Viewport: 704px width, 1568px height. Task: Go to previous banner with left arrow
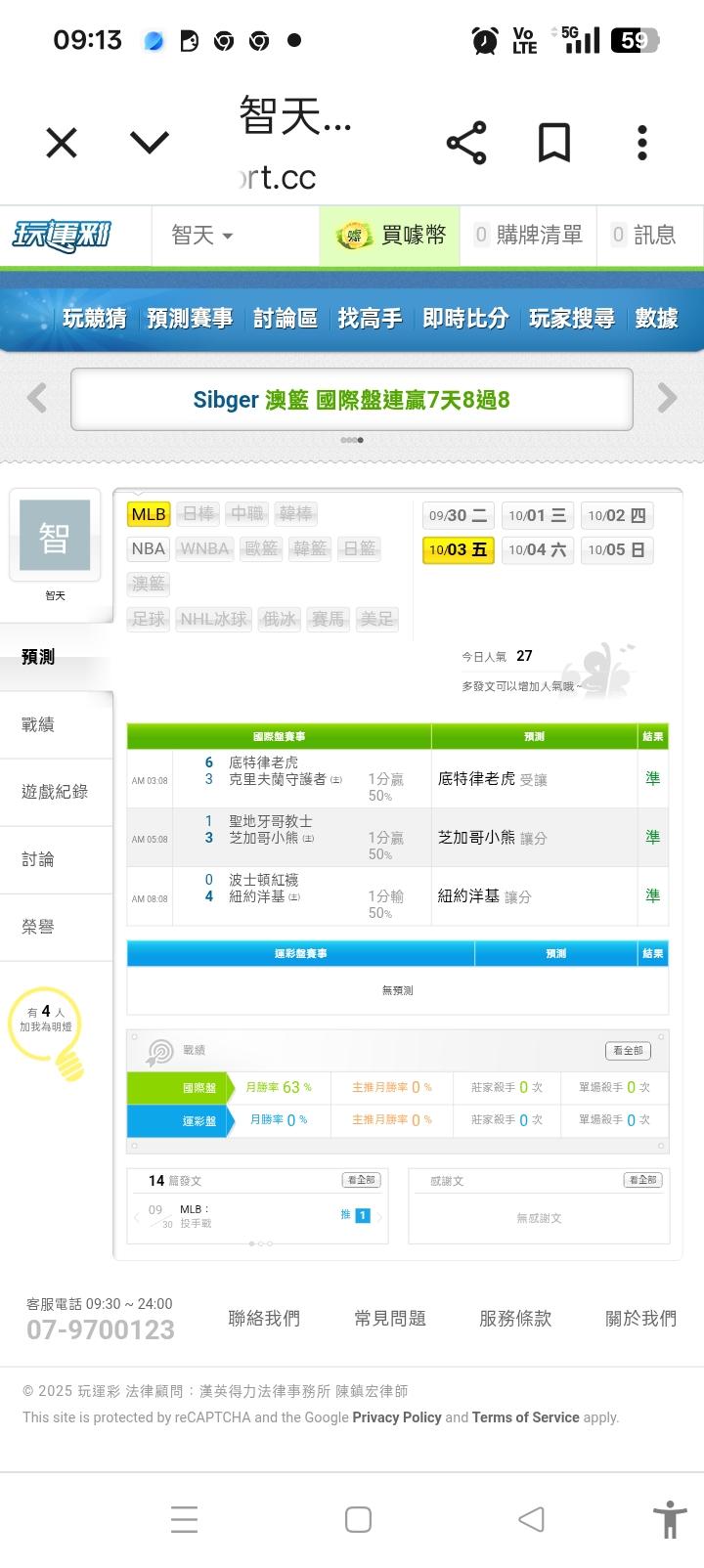(37, 398)
